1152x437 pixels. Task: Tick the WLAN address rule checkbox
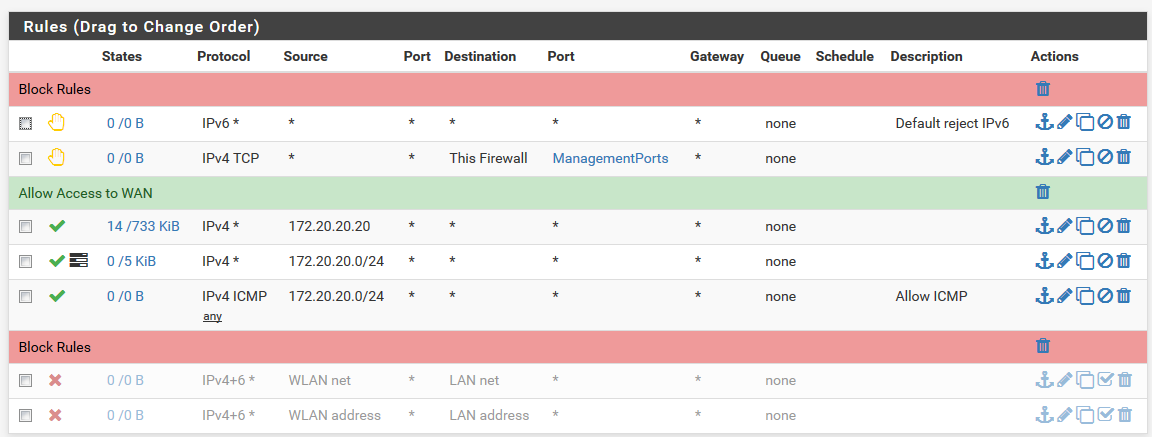pyautogui.click(x=26, y=416)
